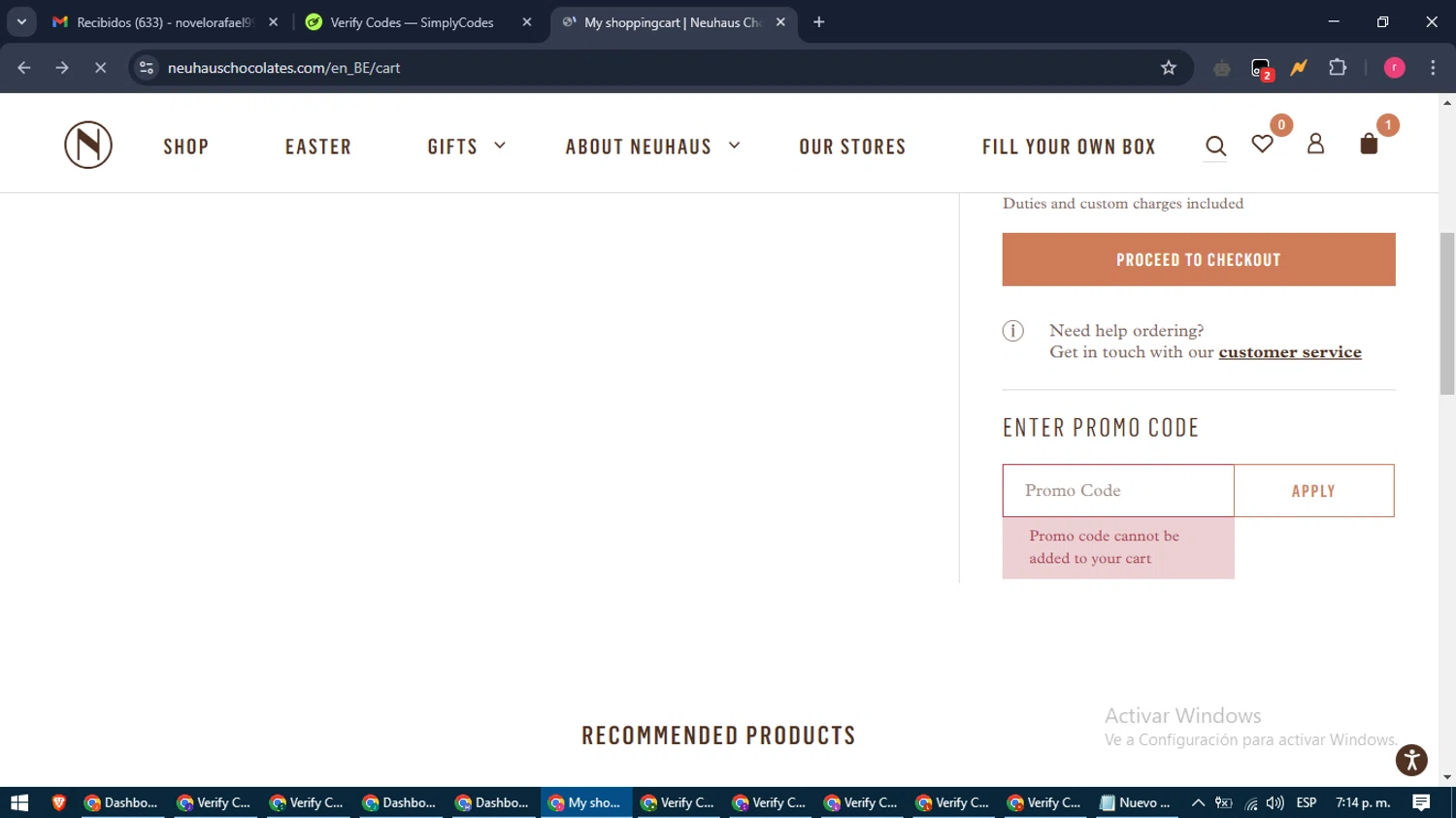
Task: Click the browser forward arrow
Action: (x=62, y=68)
